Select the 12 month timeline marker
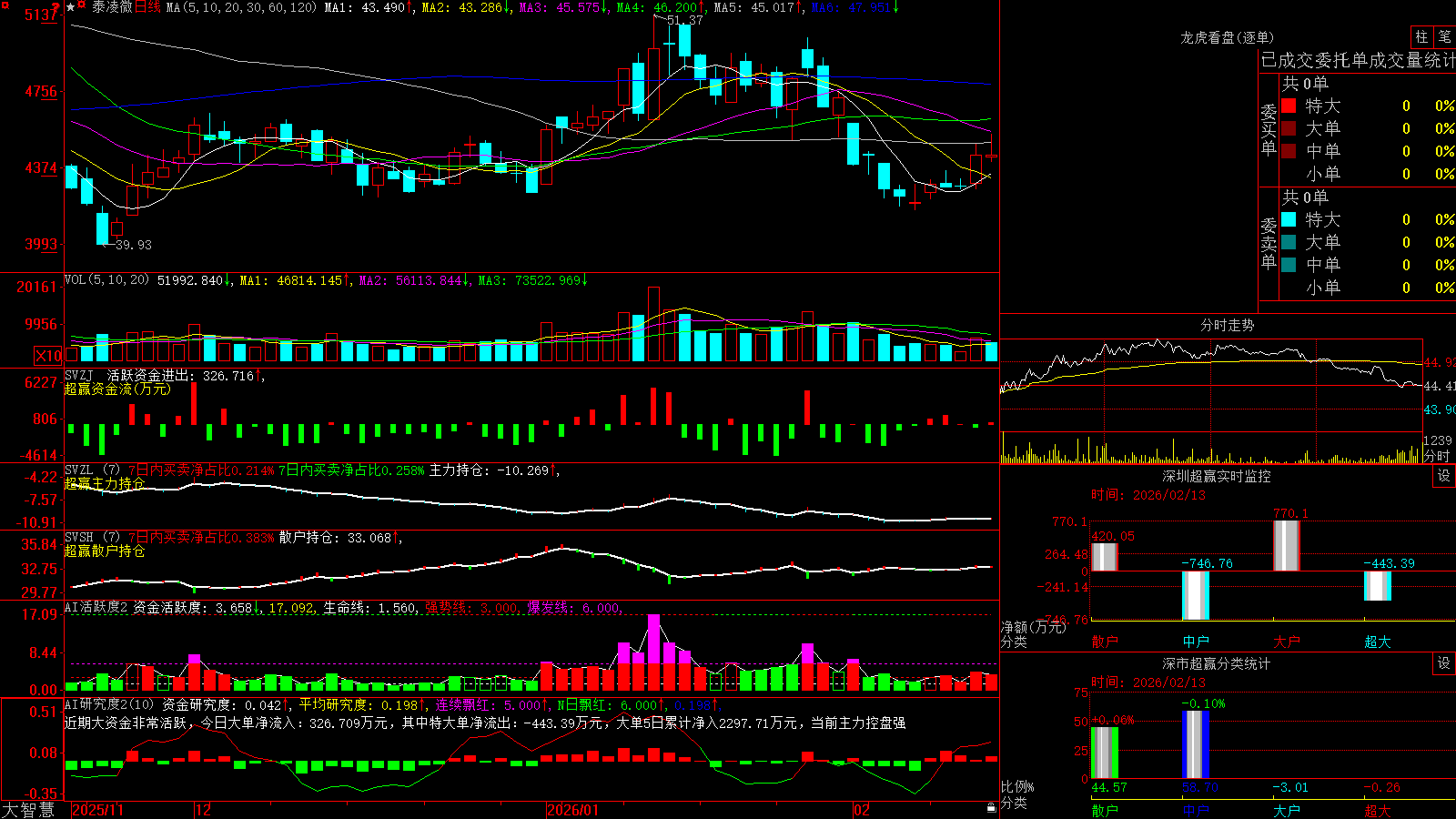Image resolution: width=1456 pixels, height=819 pixels. pyautogui.click(x=203, y=810)
